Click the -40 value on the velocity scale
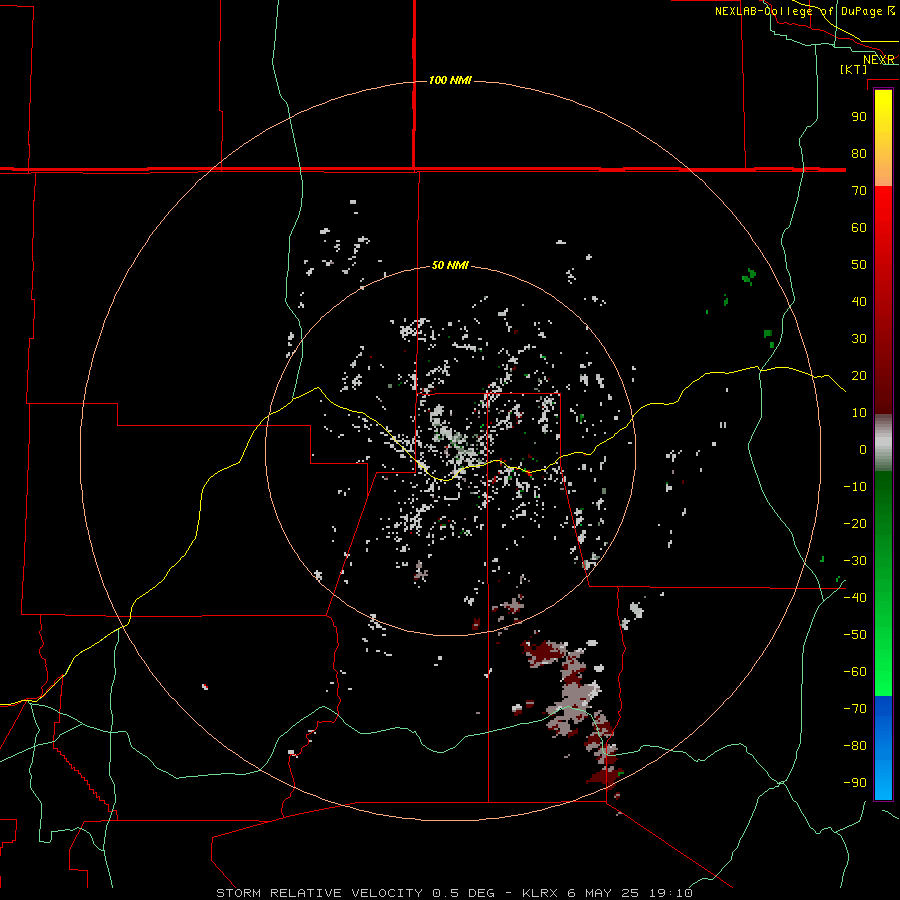Image resolution: width=900 pixels, height=900 pixels. pos(855,598)
